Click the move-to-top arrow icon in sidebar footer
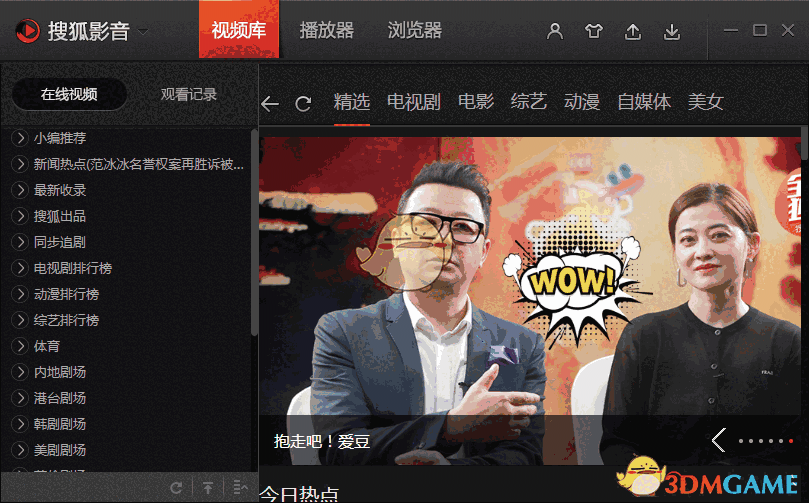Screen dimensions: 809x503 (207, 487)
